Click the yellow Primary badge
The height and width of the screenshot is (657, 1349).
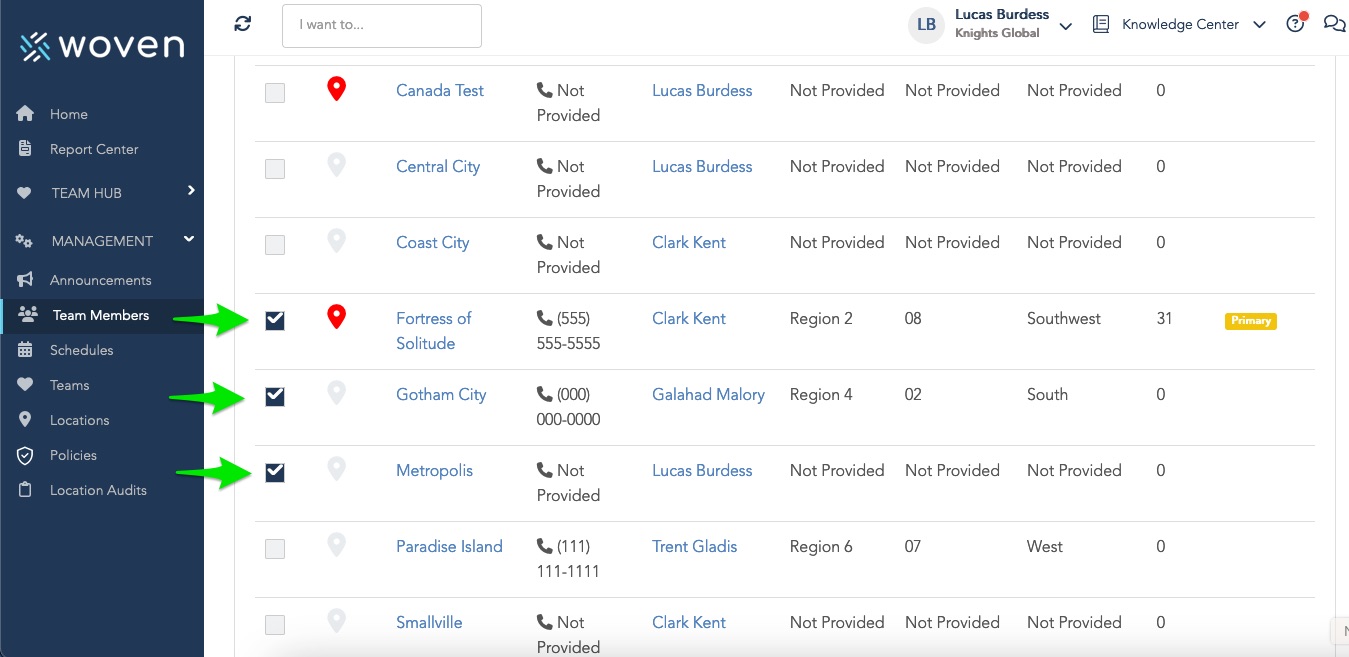(1251, 321)
